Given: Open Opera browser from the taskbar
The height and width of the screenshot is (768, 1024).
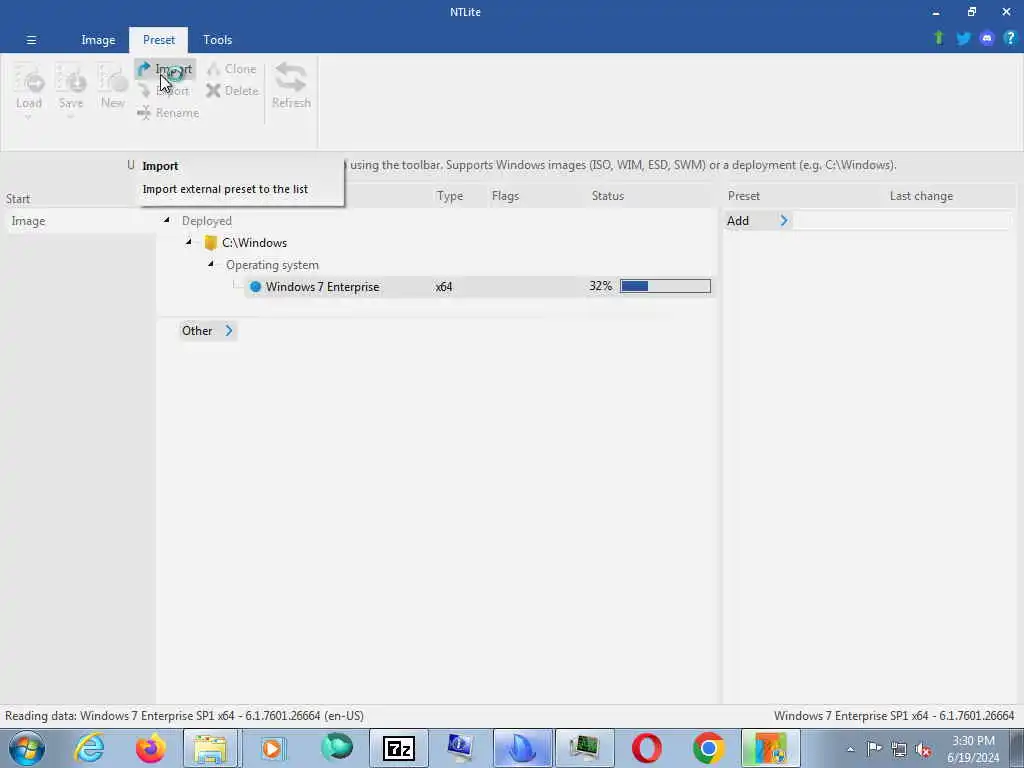Looking at the screenshot, I should [x=647, y=748].
